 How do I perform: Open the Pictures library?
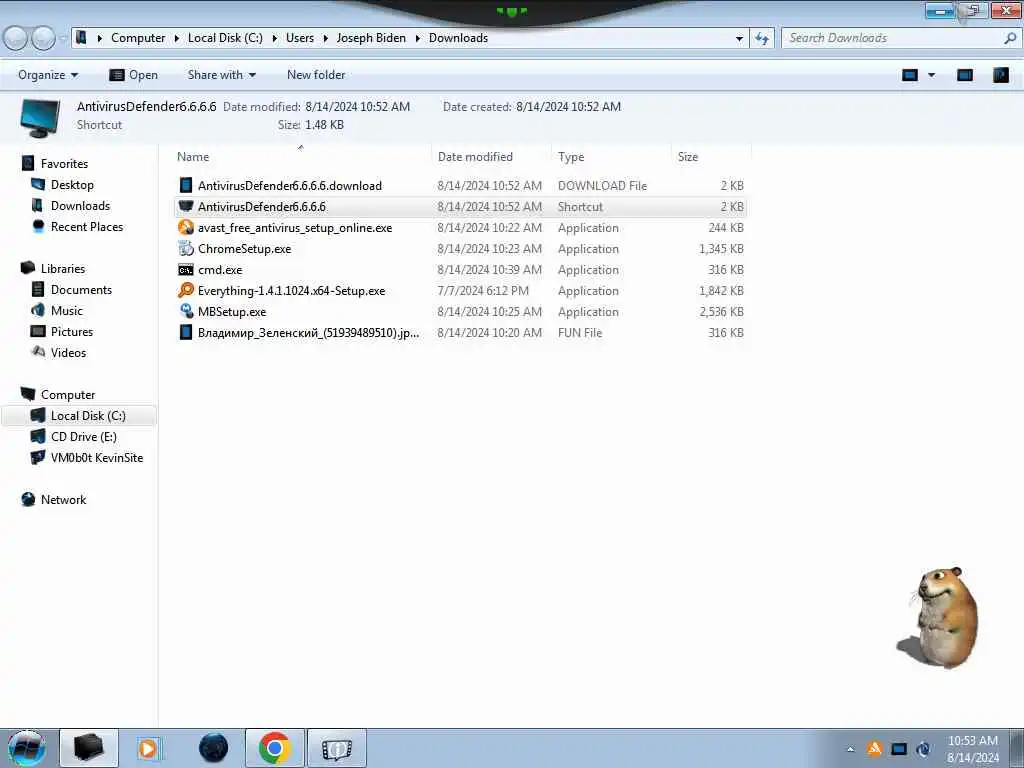[x=72, y=331]
